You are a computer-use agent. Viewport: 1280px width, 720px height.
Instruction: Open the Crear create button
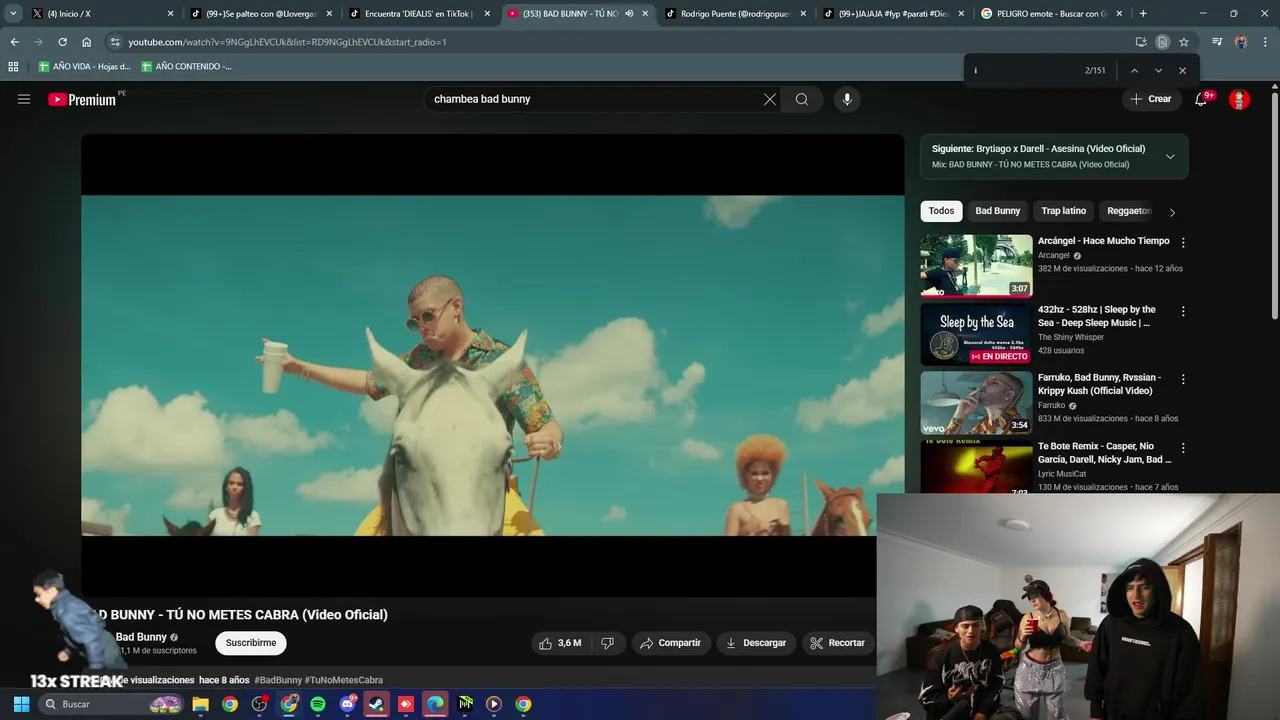[x=1151, y=99]
